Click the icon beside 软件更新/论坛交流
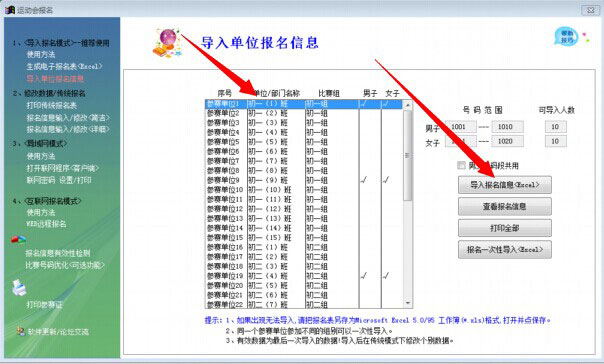The width and height of the screenshot is (604, 364). pos(20,331)
